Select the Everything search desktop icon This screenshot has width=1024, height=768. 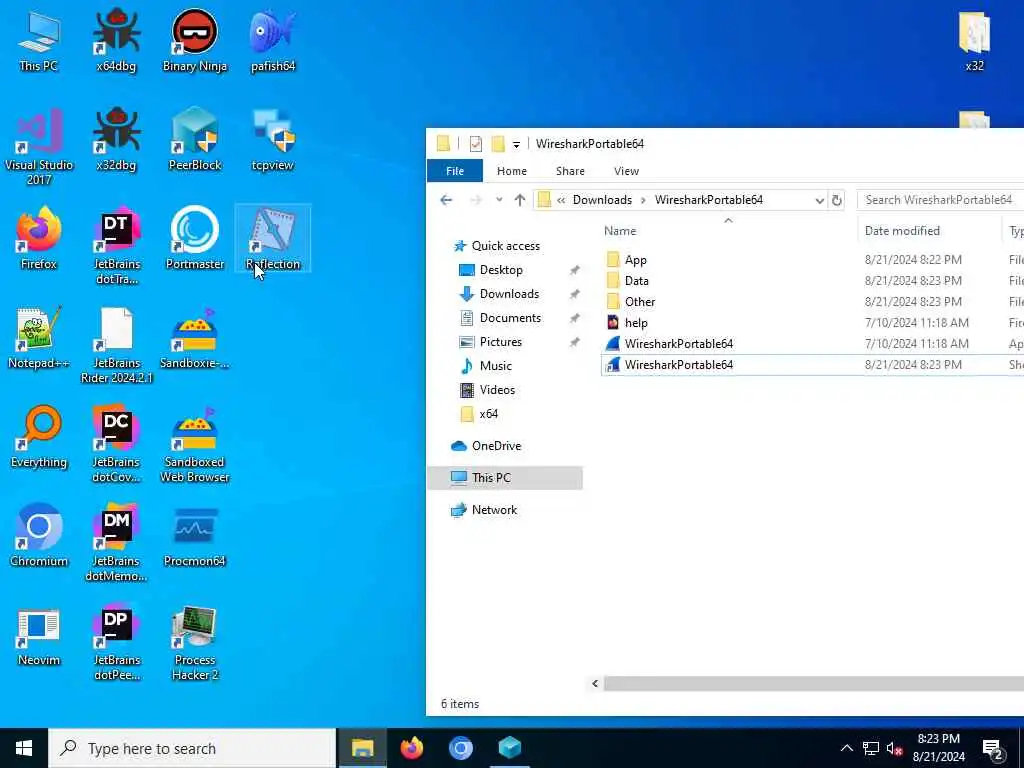39,437
